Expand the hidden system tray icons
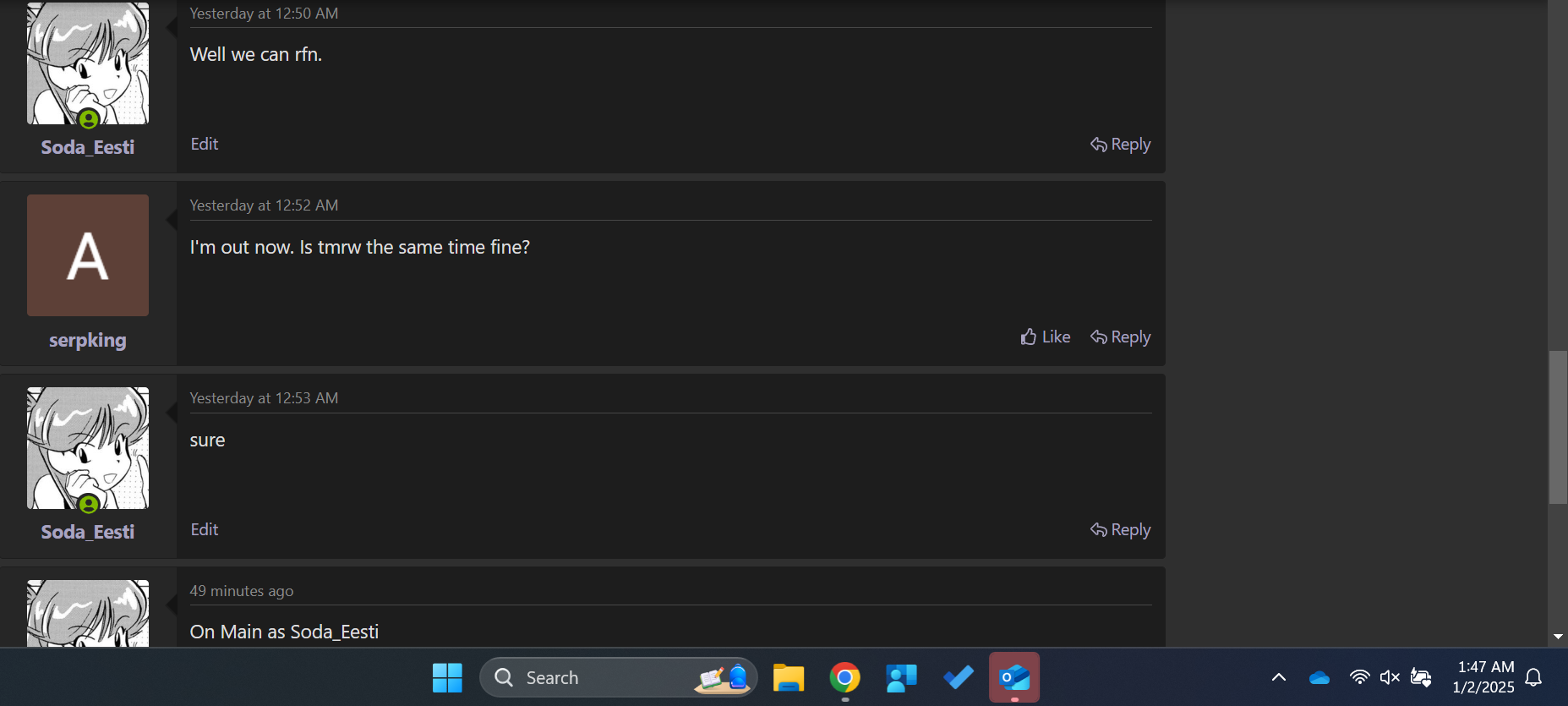 (x=1279, y=677)
